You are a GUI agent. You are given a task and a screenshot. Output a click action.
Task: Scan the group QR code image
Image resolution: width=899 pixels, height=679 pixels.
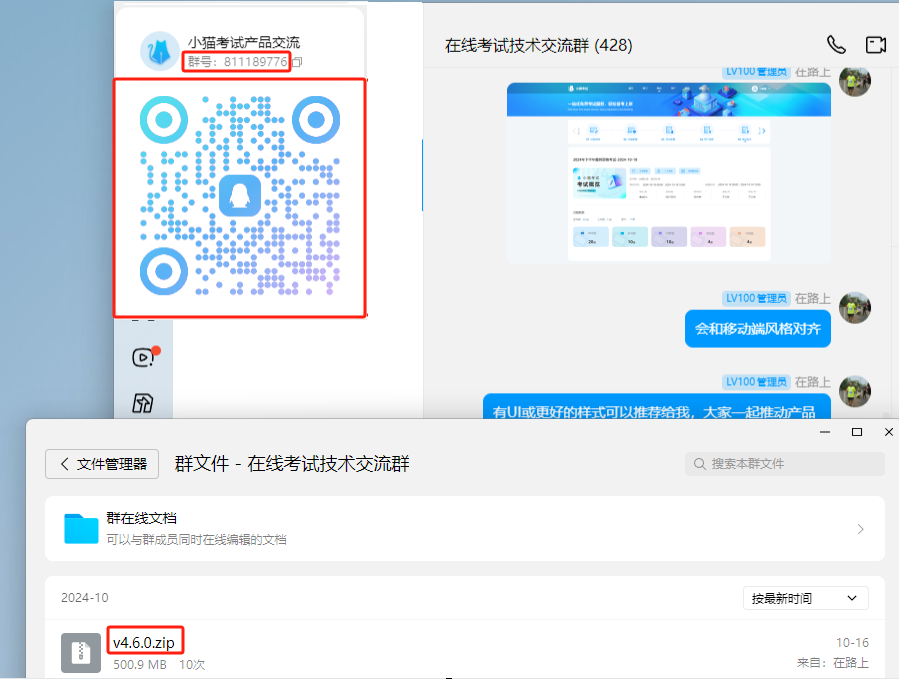(240, 197)
